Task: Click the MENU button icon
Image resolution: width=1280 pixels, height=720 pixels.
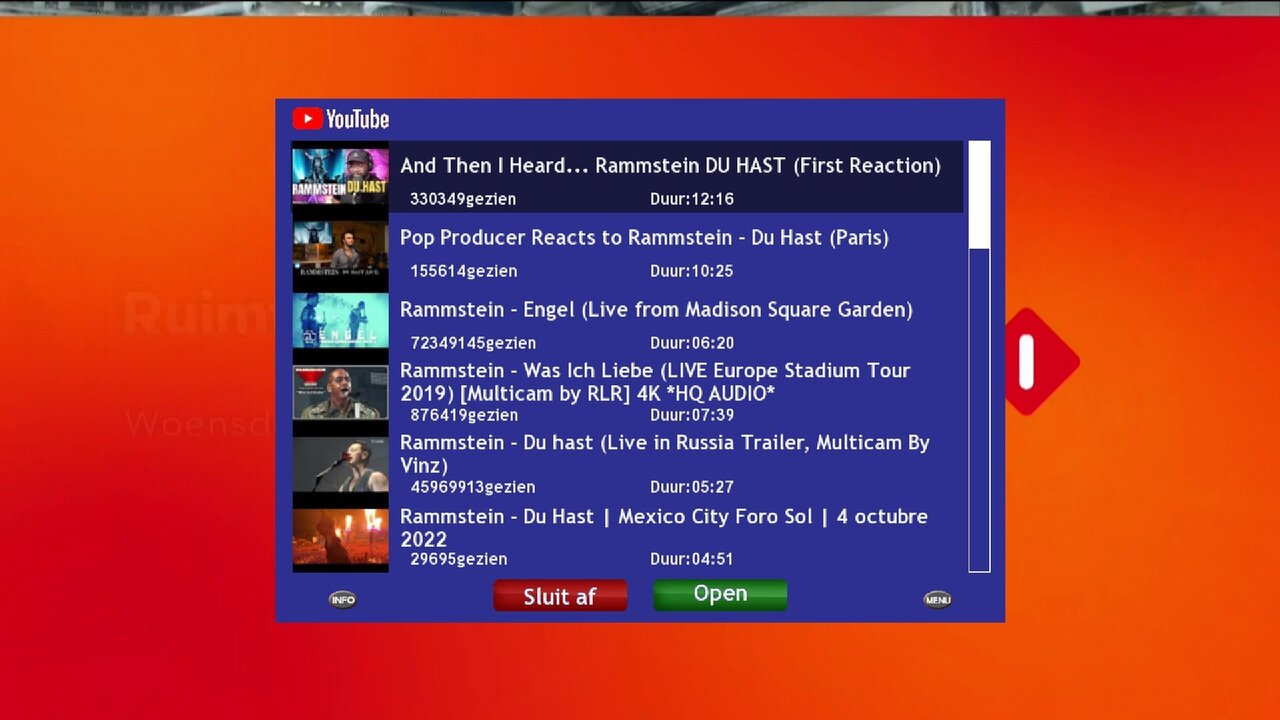Action: tap(937, 599)
